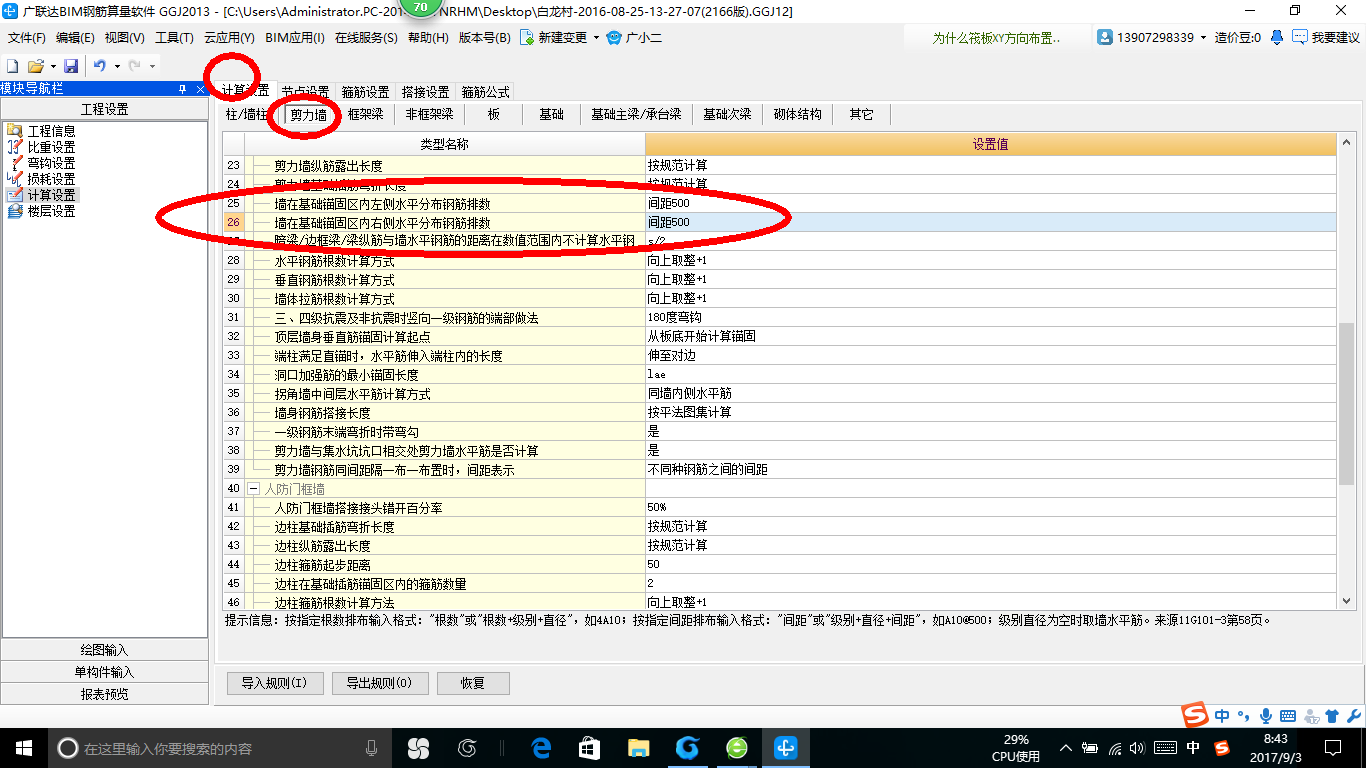Collapse the 人防门框墙 group in row 40
Viewport: 1366px width, 768px height.
tap(254, 489)
